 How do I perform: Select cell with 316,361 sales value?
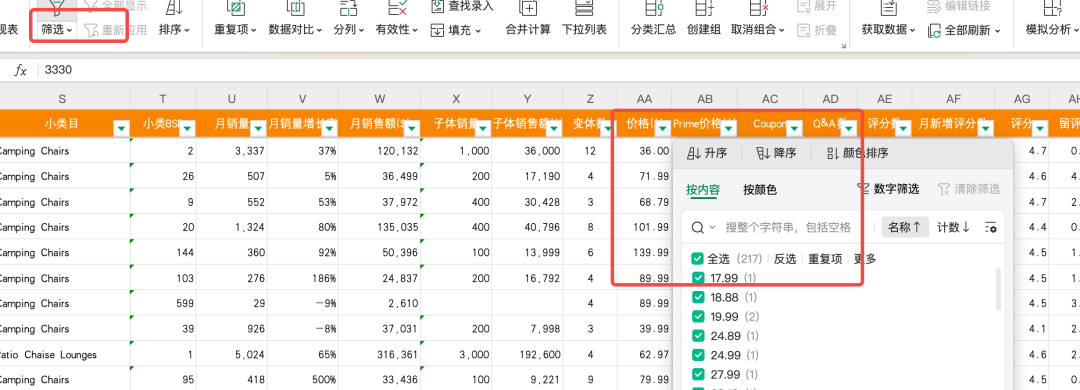tap(380, 355)
